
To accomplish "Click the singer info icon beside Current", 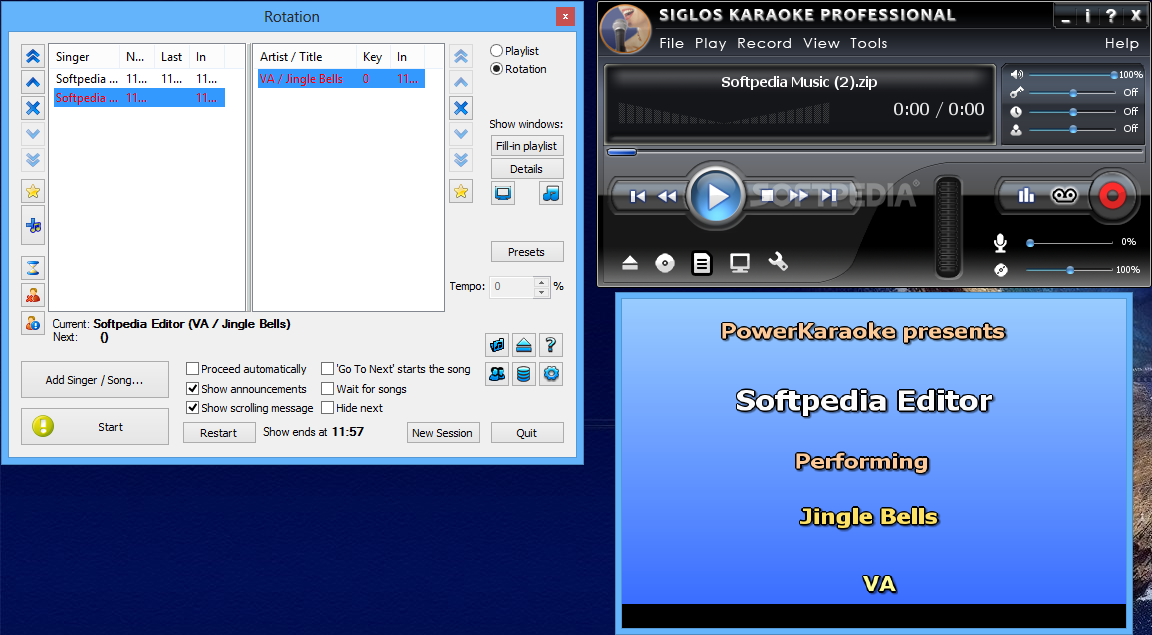I will pyautogui.click(x=33, y=323).
